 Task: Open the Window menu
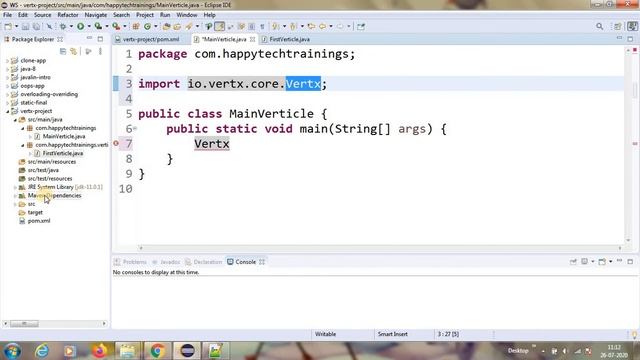(187, 15)
